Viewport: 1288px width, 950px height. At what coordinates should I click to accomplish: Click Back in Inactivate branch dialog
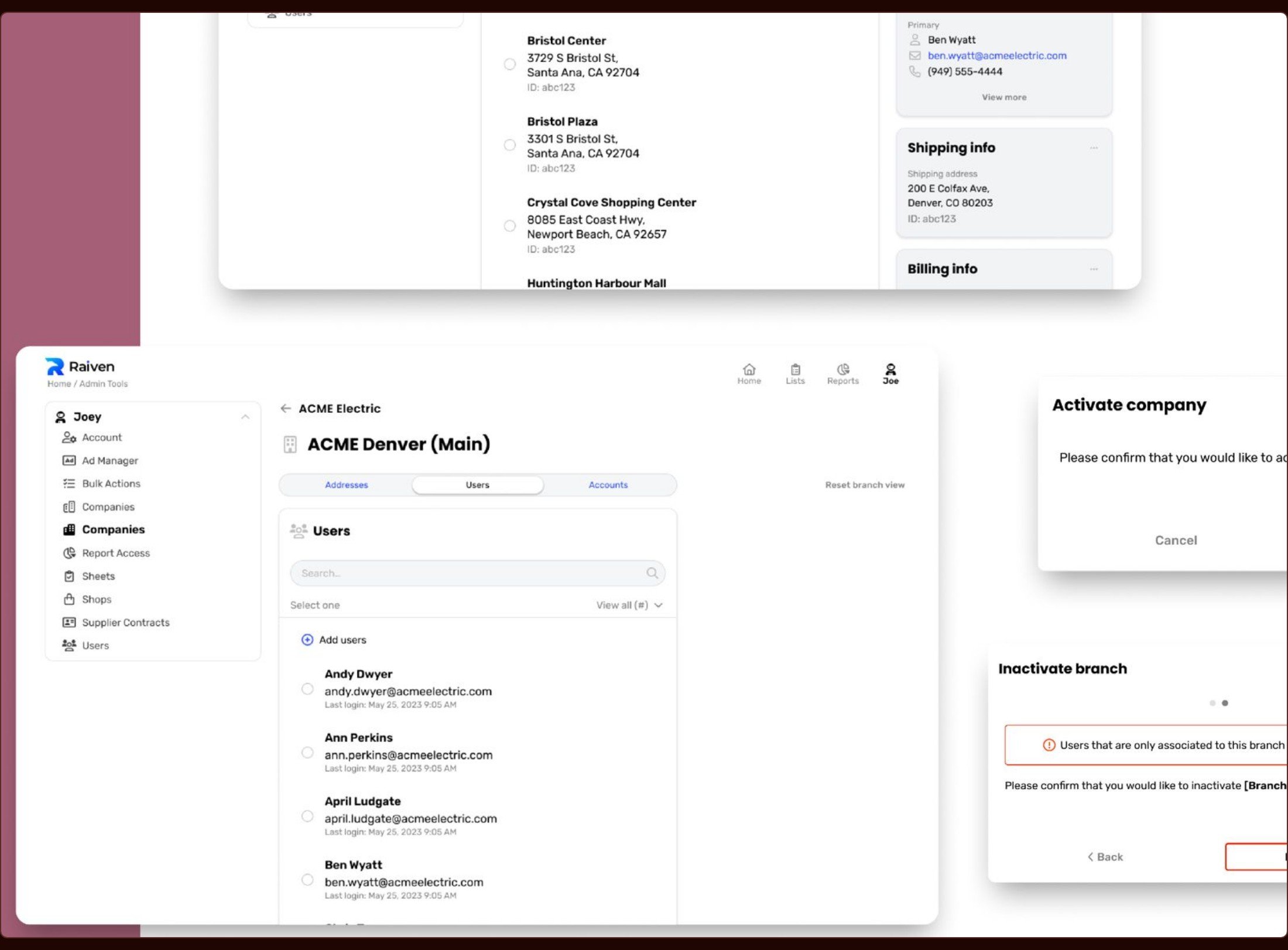tap(1105, 857)
